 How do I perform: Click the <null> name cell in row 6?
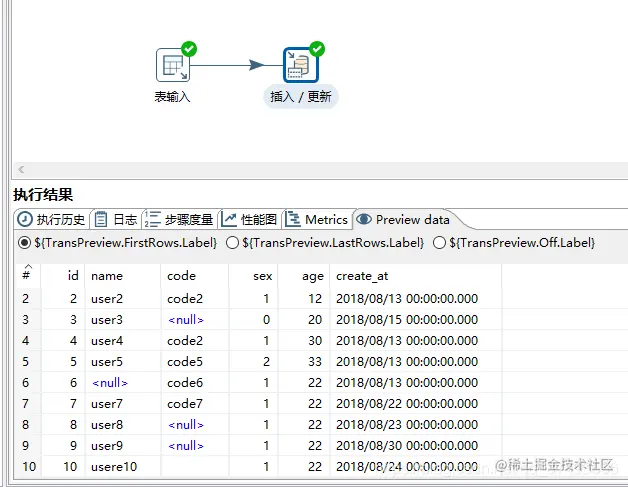(x=123, y=382)
